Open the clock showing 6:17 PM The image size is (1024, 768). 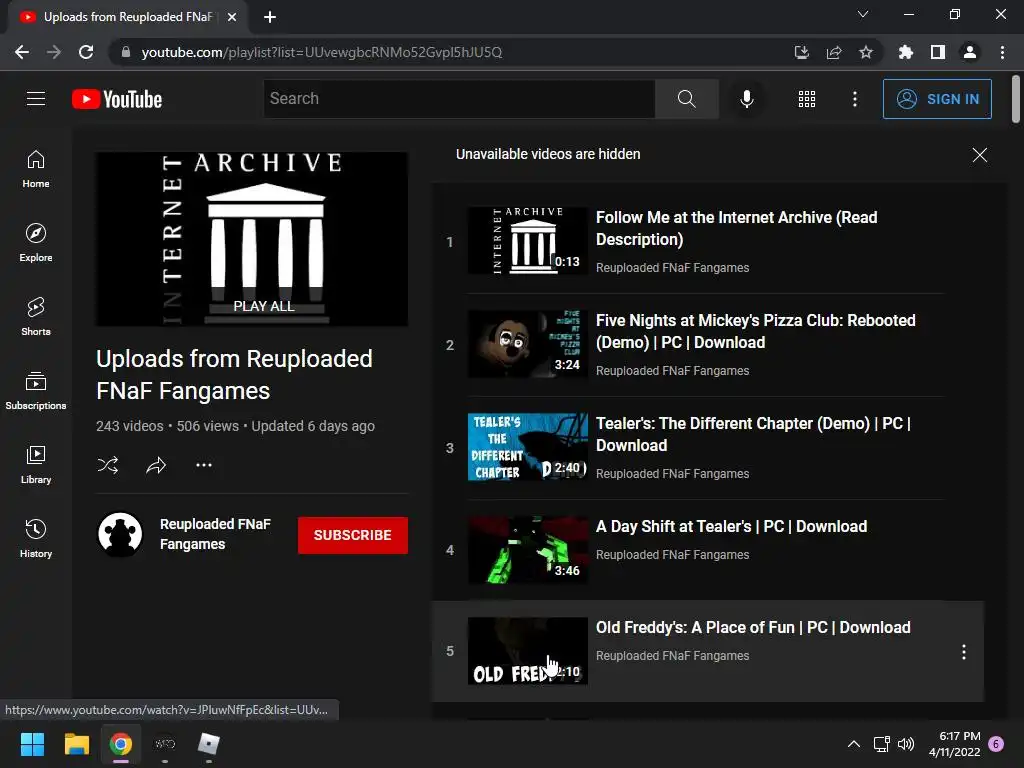tap(955, 744)
